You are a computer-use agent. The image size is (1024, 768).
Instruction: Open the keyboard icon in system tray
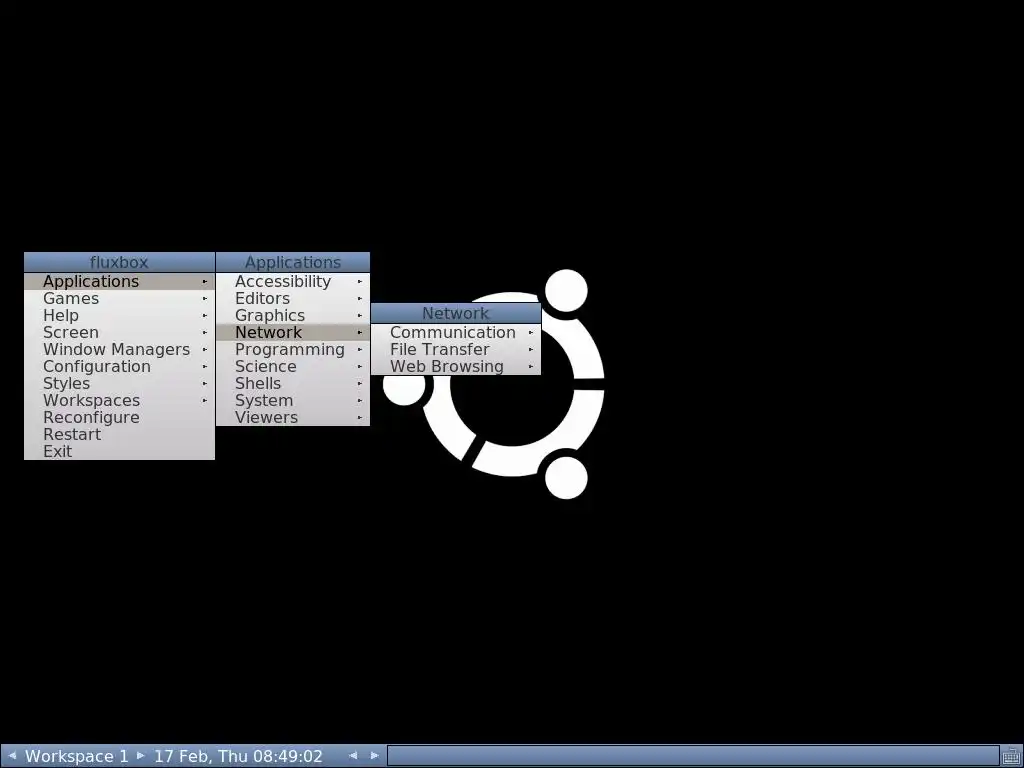tap(1012, 756)
